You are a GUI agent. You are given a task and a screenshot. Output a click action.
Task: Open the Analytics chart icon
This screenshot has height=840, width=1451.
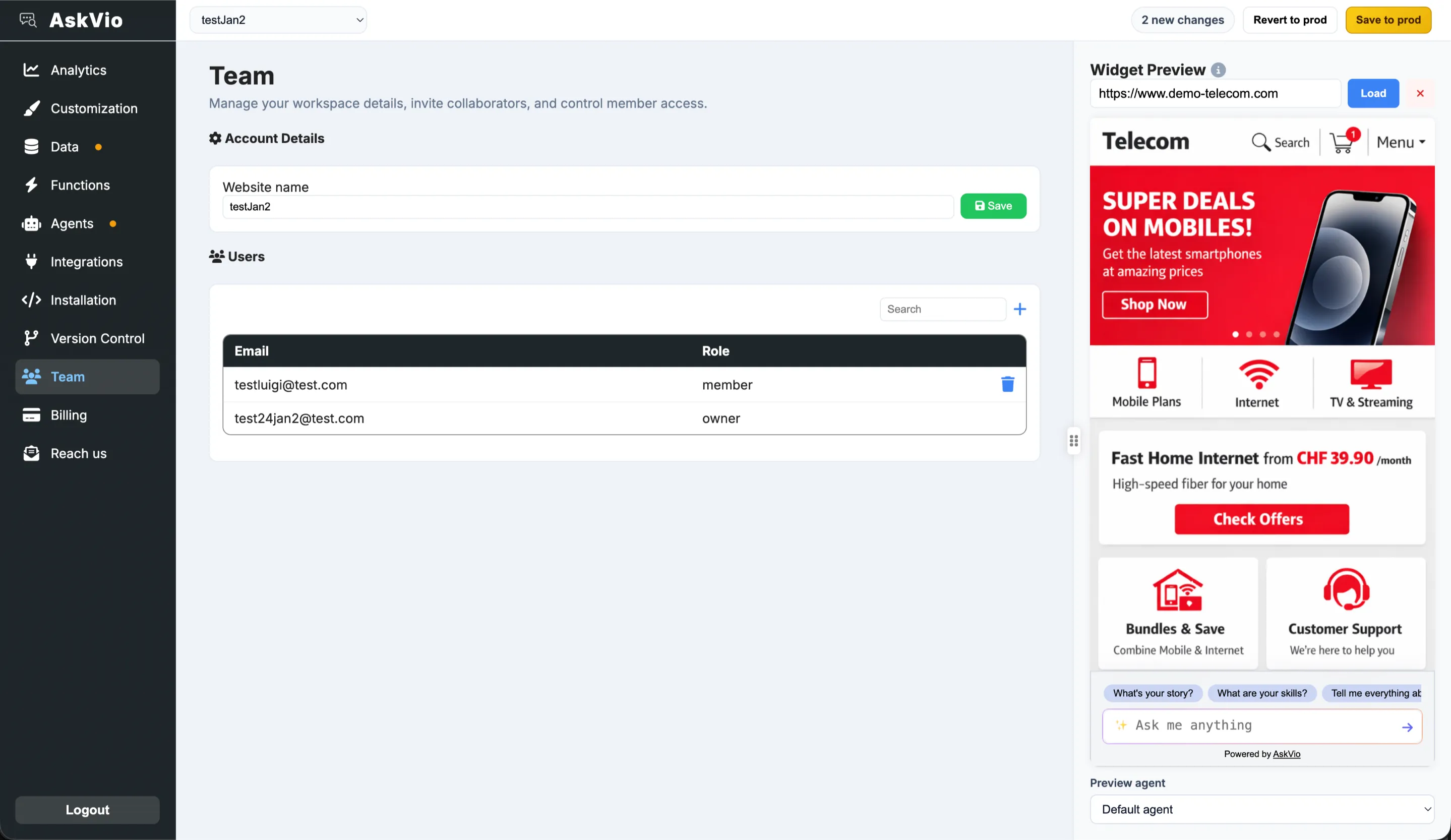pos(31,70)
